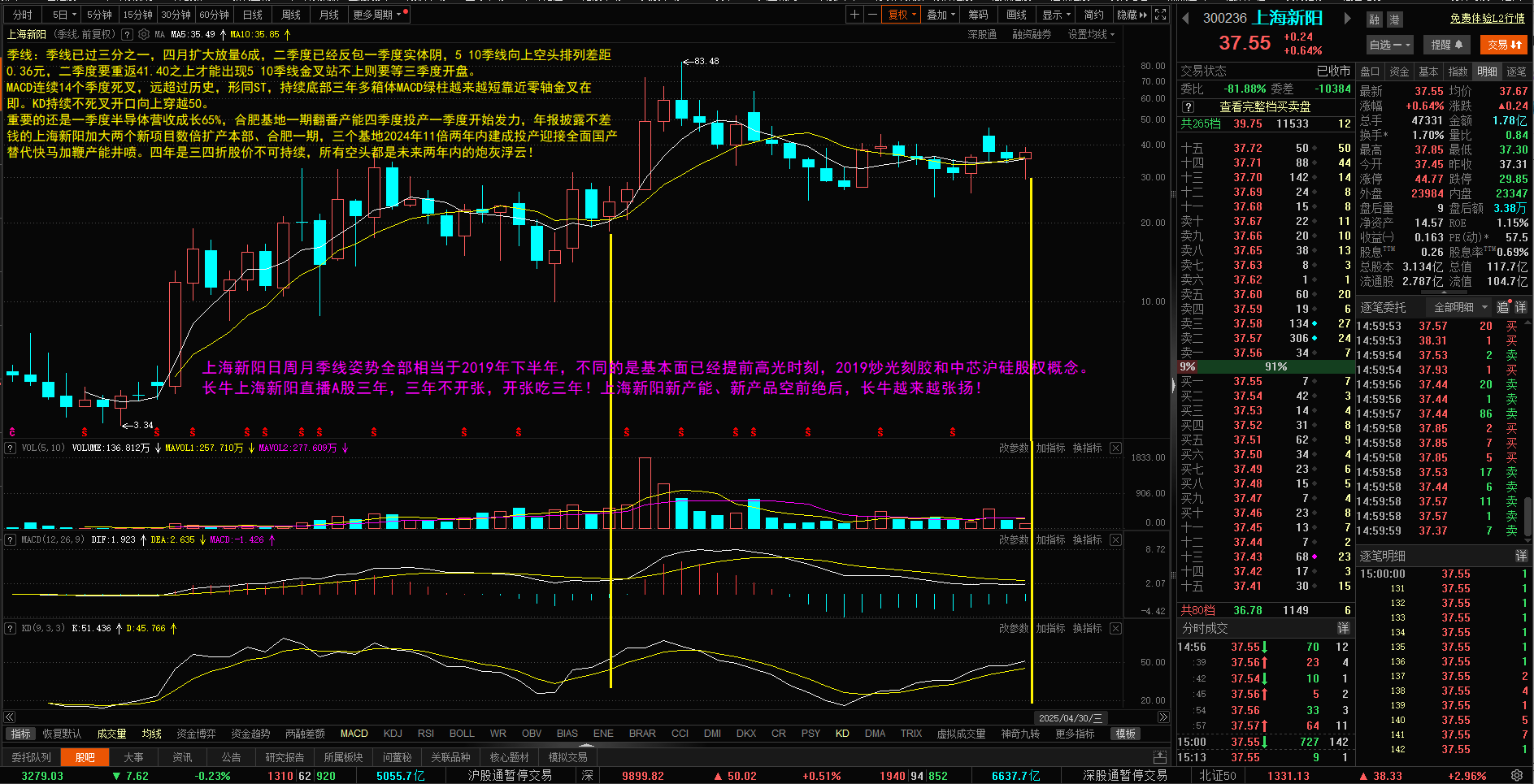Open 叠加 overlay dropdown
The width and height of the screenshot is (1534, 784).
pos(941,15)
